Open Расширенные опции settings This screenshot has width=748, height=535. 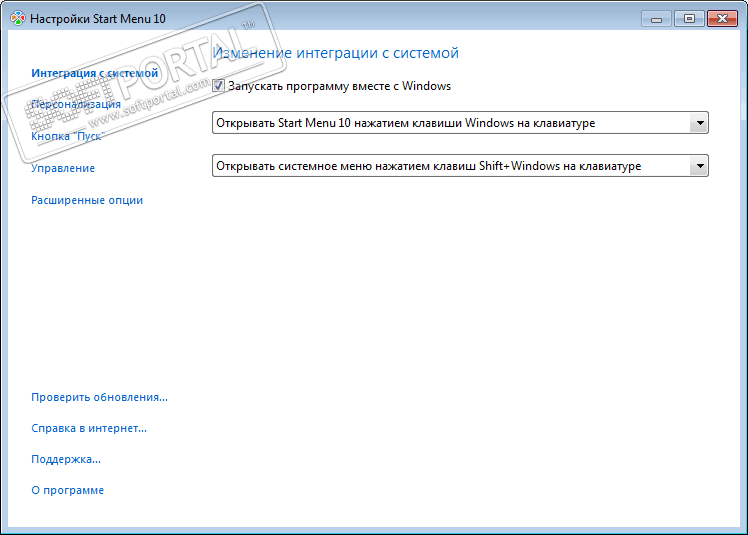click(87, 200)
